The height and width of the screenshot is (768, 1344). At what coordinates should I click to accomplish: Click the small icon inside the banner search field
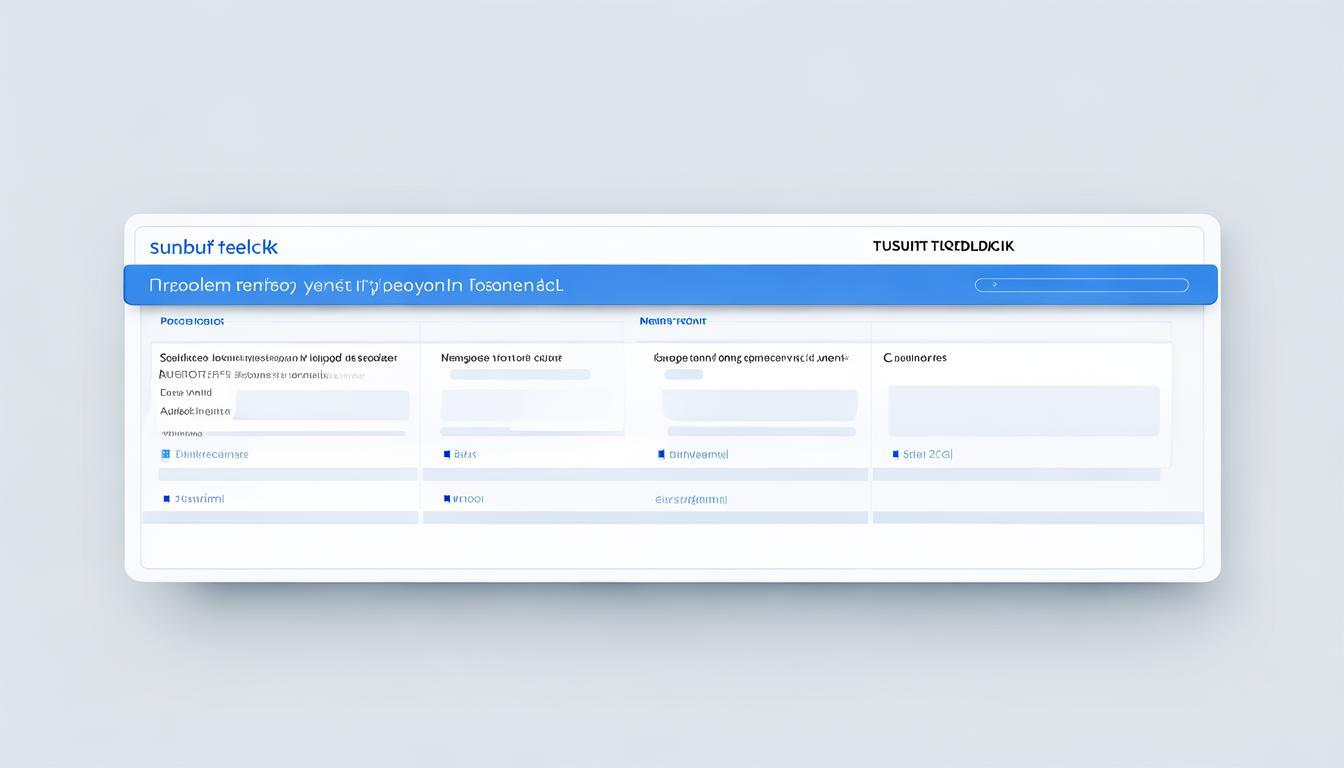(x=994, y=285)
